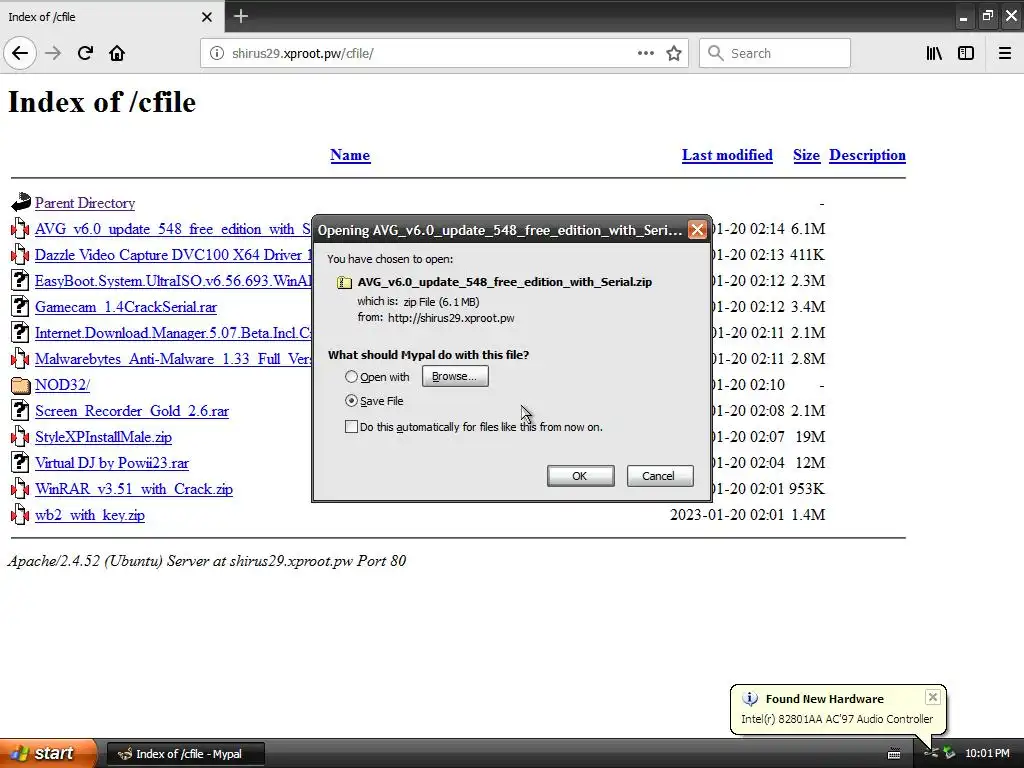Open Malwarebytes Anti-Malware 1.33 link
The width and height of the screenshot is (1024, 768).
pyautogui.click(x=173, y=359)
